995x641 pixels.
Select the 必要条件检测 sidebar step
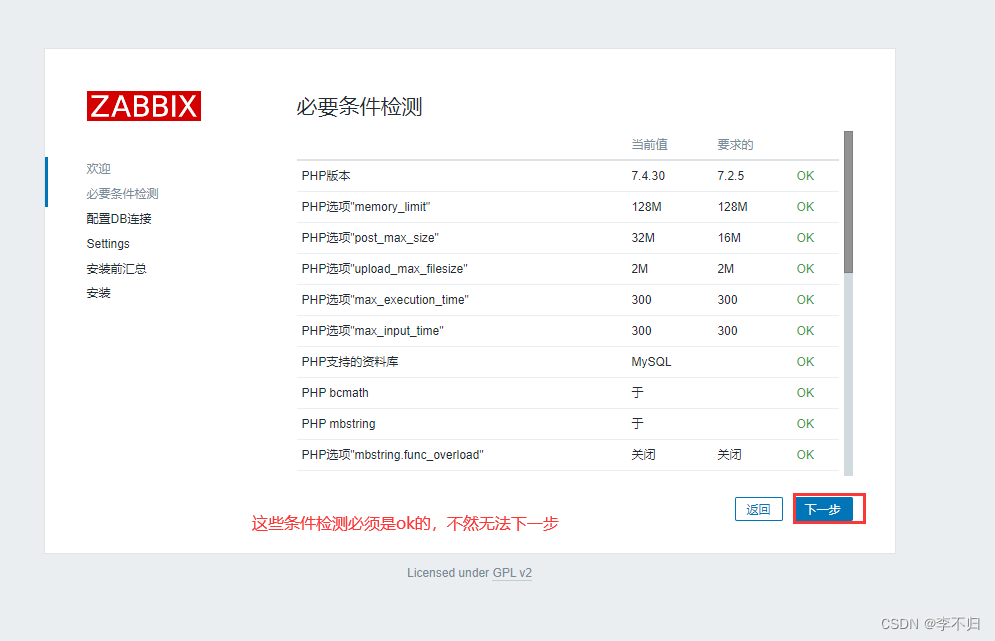pos(122,194)
